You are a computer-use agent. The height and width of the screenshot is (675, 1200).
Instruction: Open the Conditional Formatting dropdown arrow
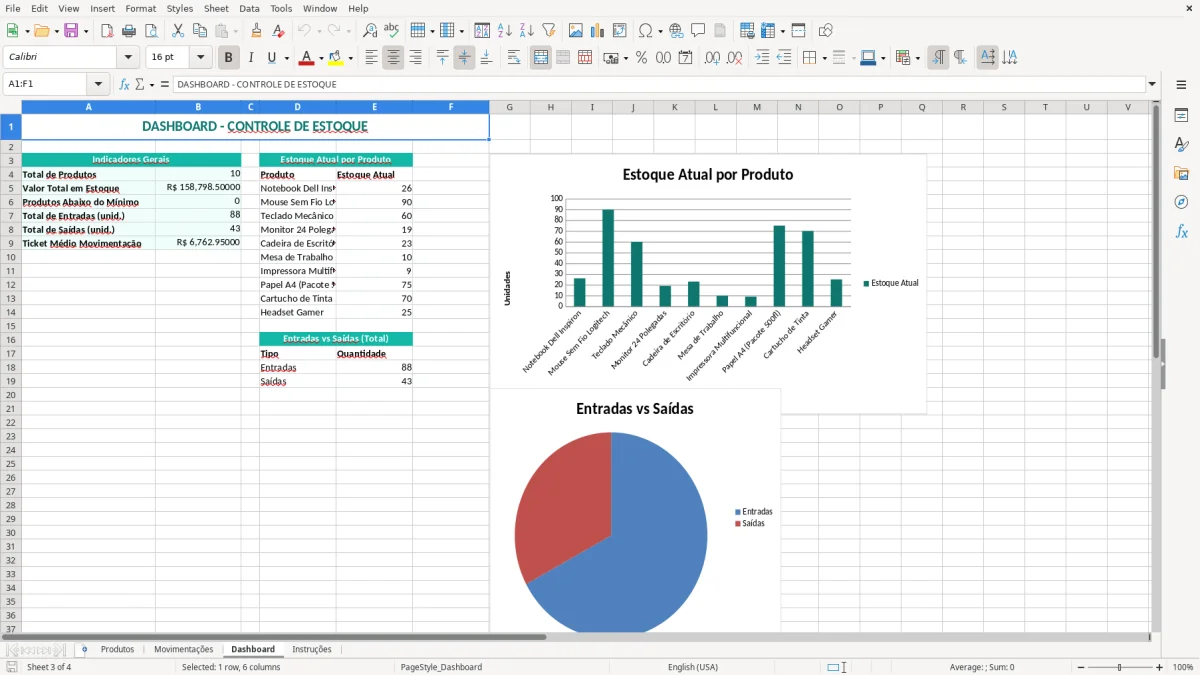[x=918, y=58]
